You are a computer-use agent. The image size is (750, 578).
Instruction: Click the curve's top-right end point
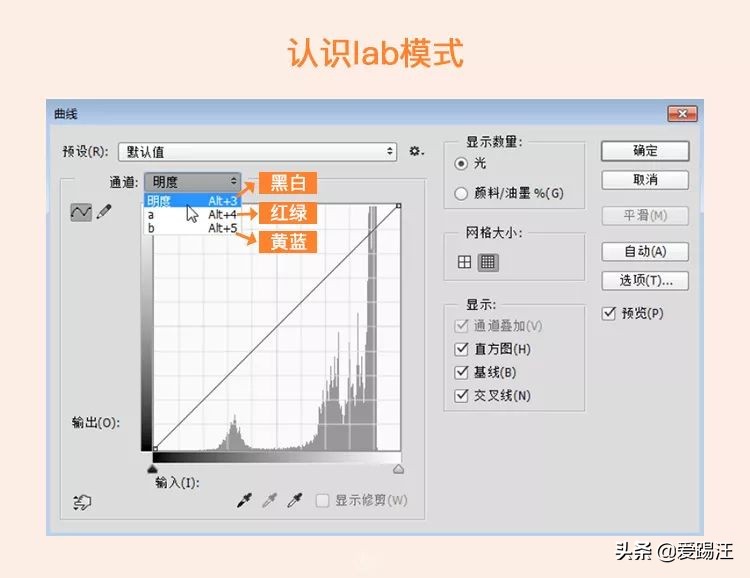click(398, 206)
